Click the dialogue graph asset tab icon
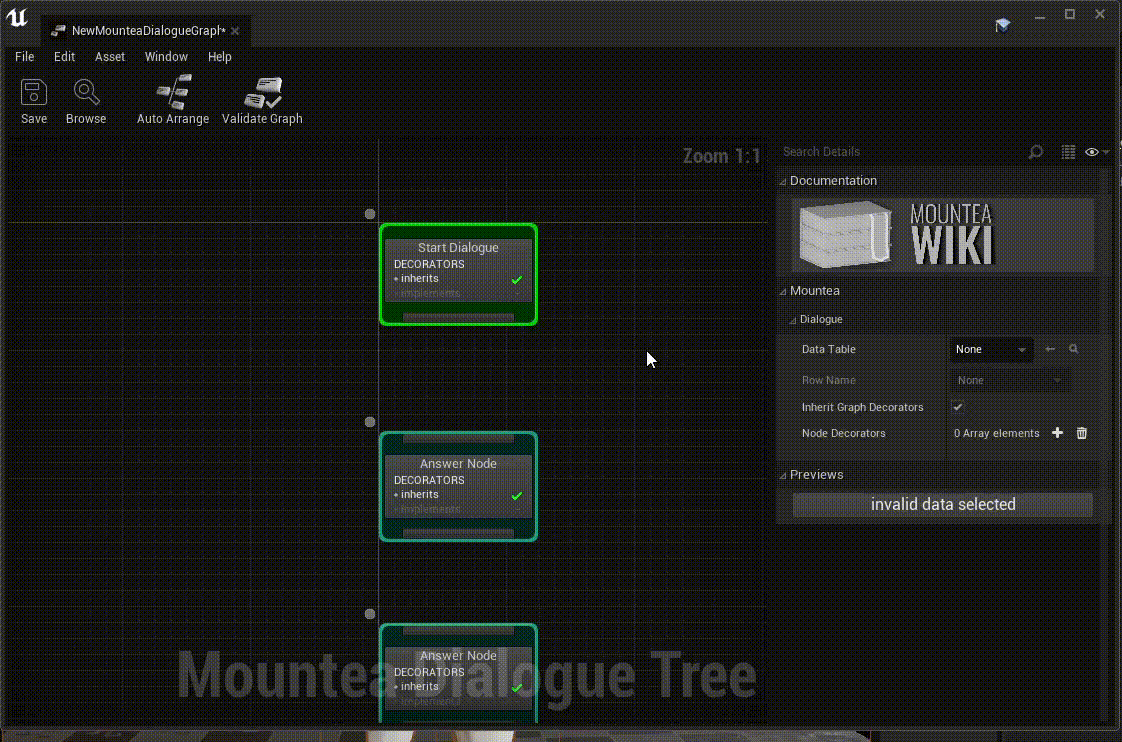Viewport: 1122px width, 742px height. 58,31
